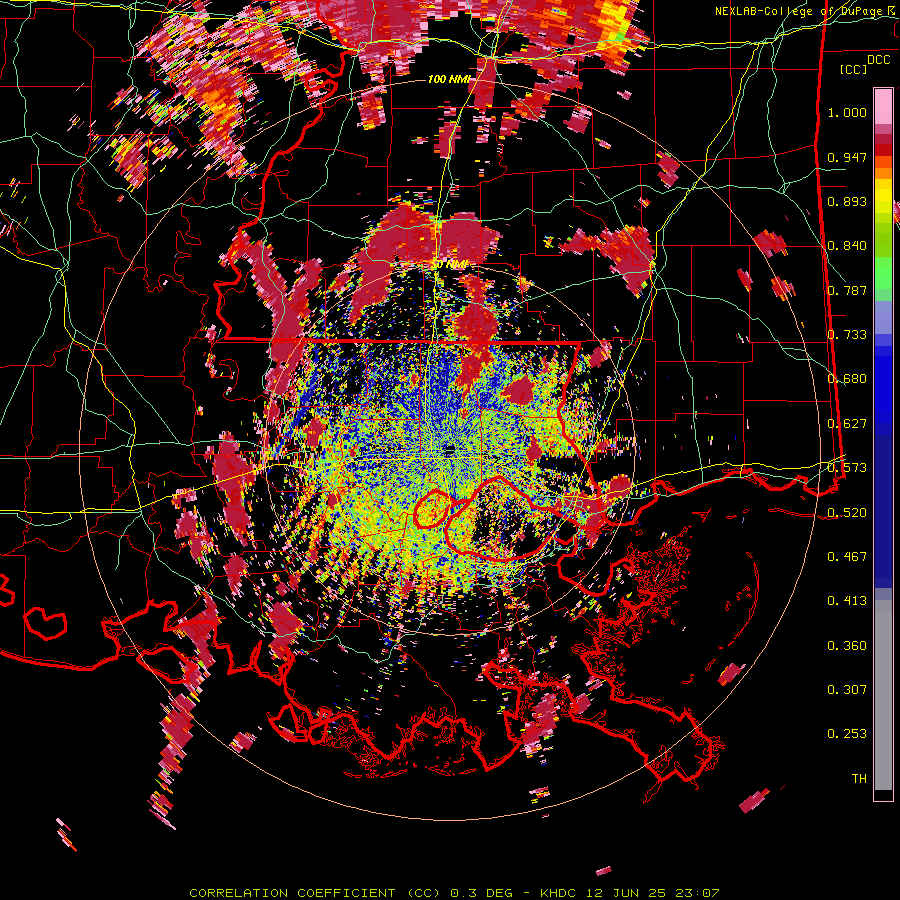Click the Correlation Coefficient caption at bottom
This screenshot has width=900, height=900.
tap(454, 893)
